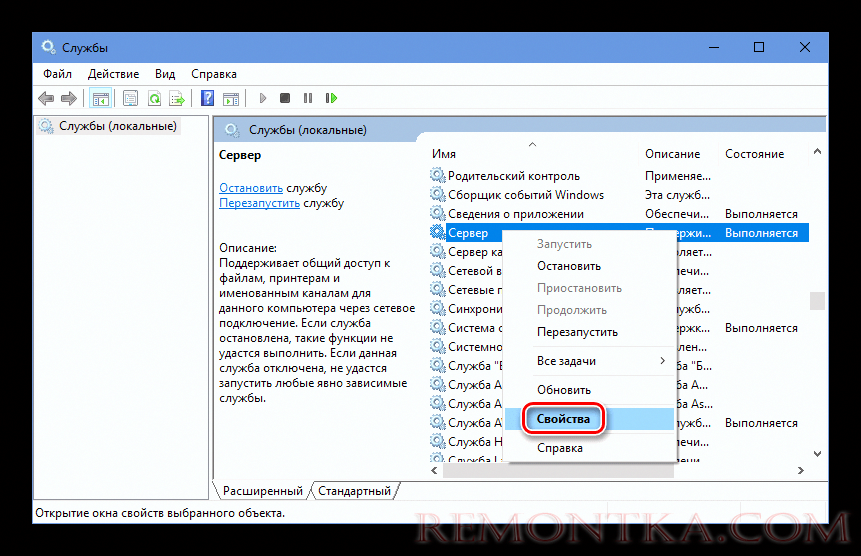Pause the service with the pause icon
Image resolution: width=861 pixels, height=556 pixels.
[308, 98]
